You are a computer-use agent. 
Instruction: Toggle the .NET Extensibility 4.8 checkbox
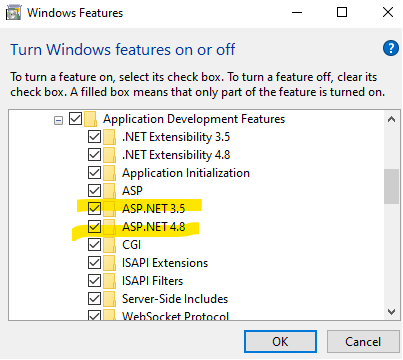click(94, 155)
